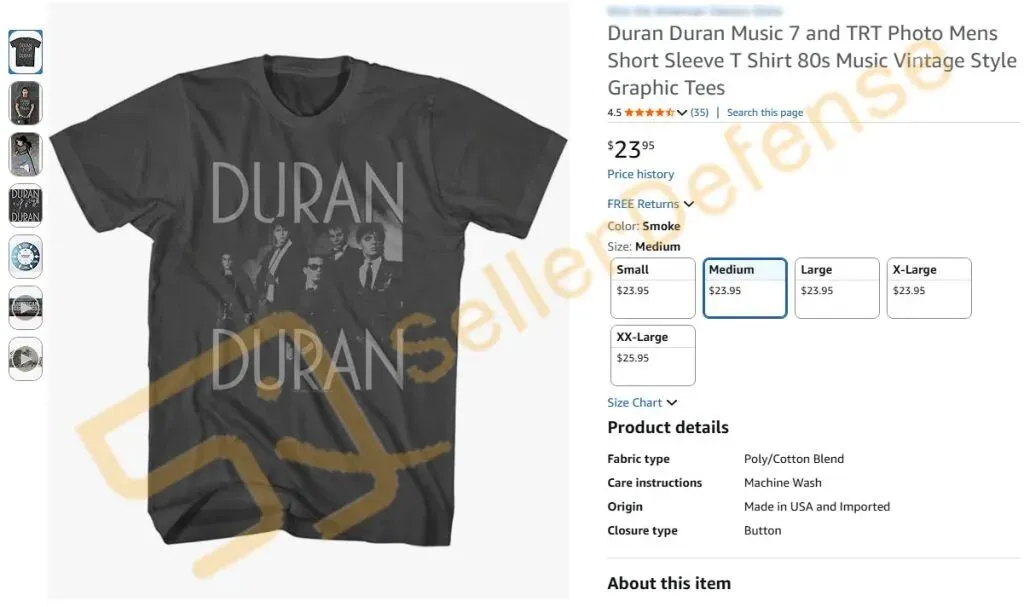Play the first product video thumbnail
1024x607 pixels.
[25, 307]
